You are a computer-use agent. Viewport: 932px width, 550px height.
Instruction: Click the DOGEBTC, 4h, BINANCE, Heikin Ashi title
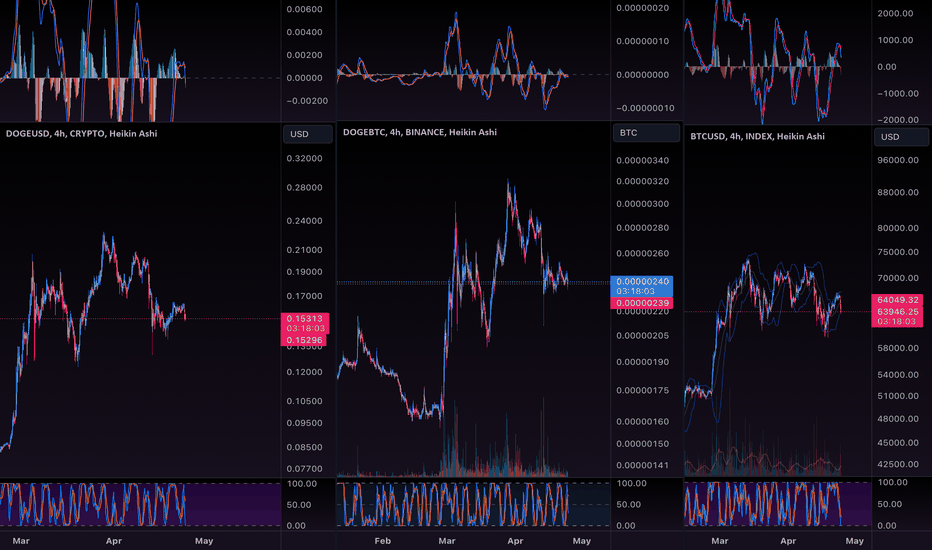(420, 132)
